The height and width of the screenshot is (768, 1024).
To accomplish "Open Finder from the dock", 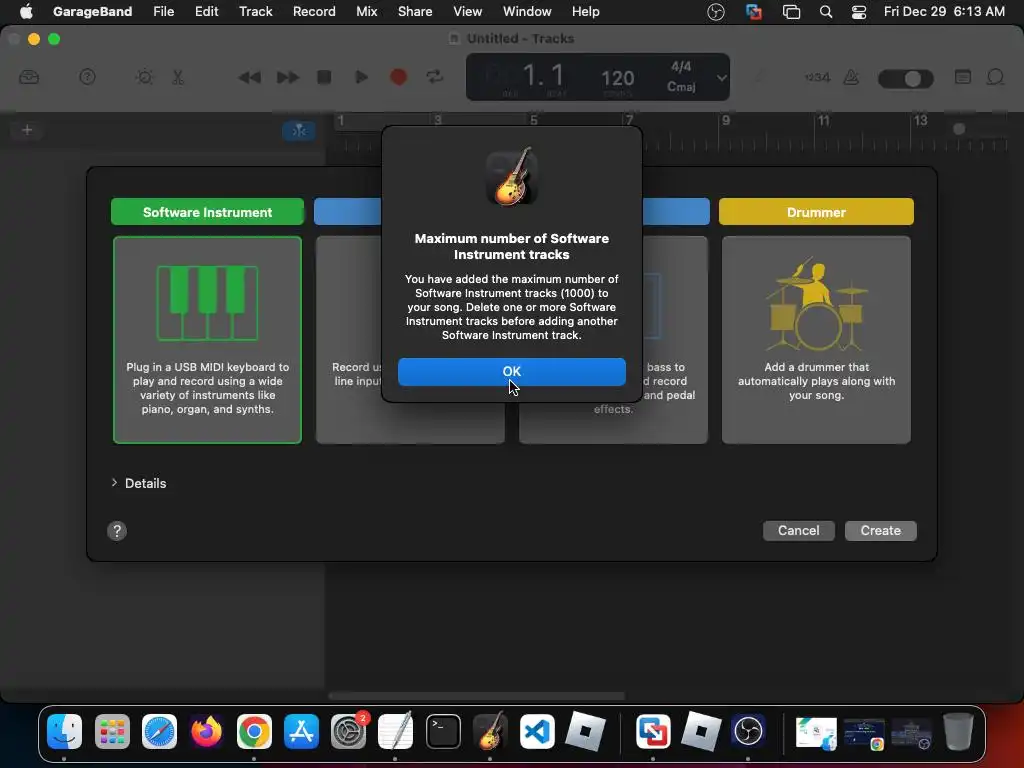I will coord(64,731).
